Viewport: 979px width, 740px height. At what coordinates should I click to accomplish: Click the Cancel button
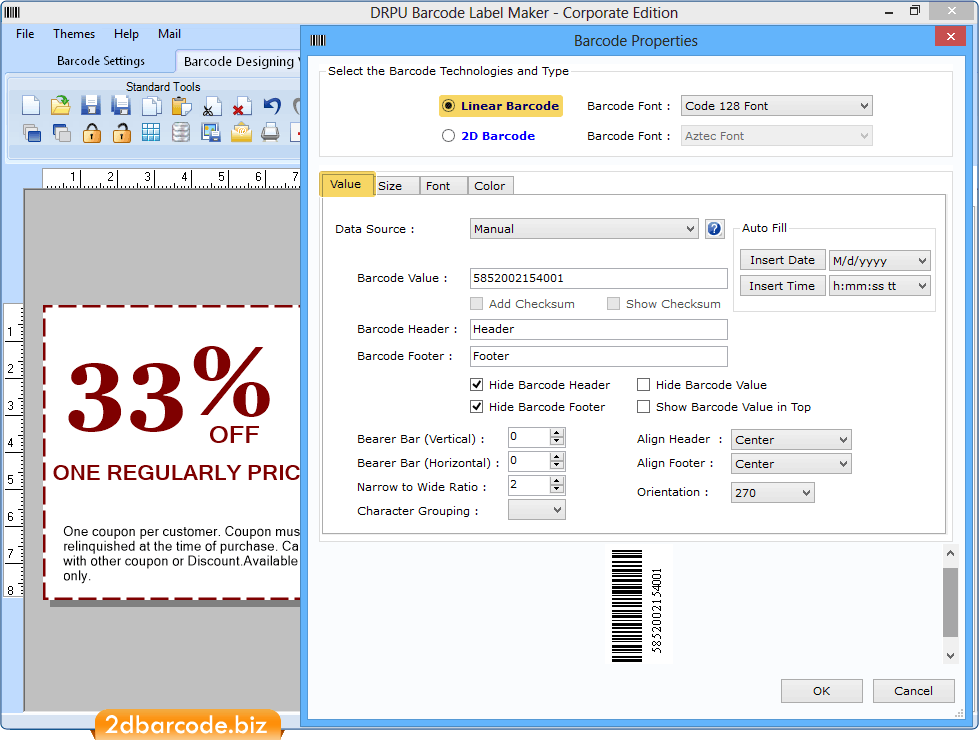pyautogui.click(x=913, y=691)
